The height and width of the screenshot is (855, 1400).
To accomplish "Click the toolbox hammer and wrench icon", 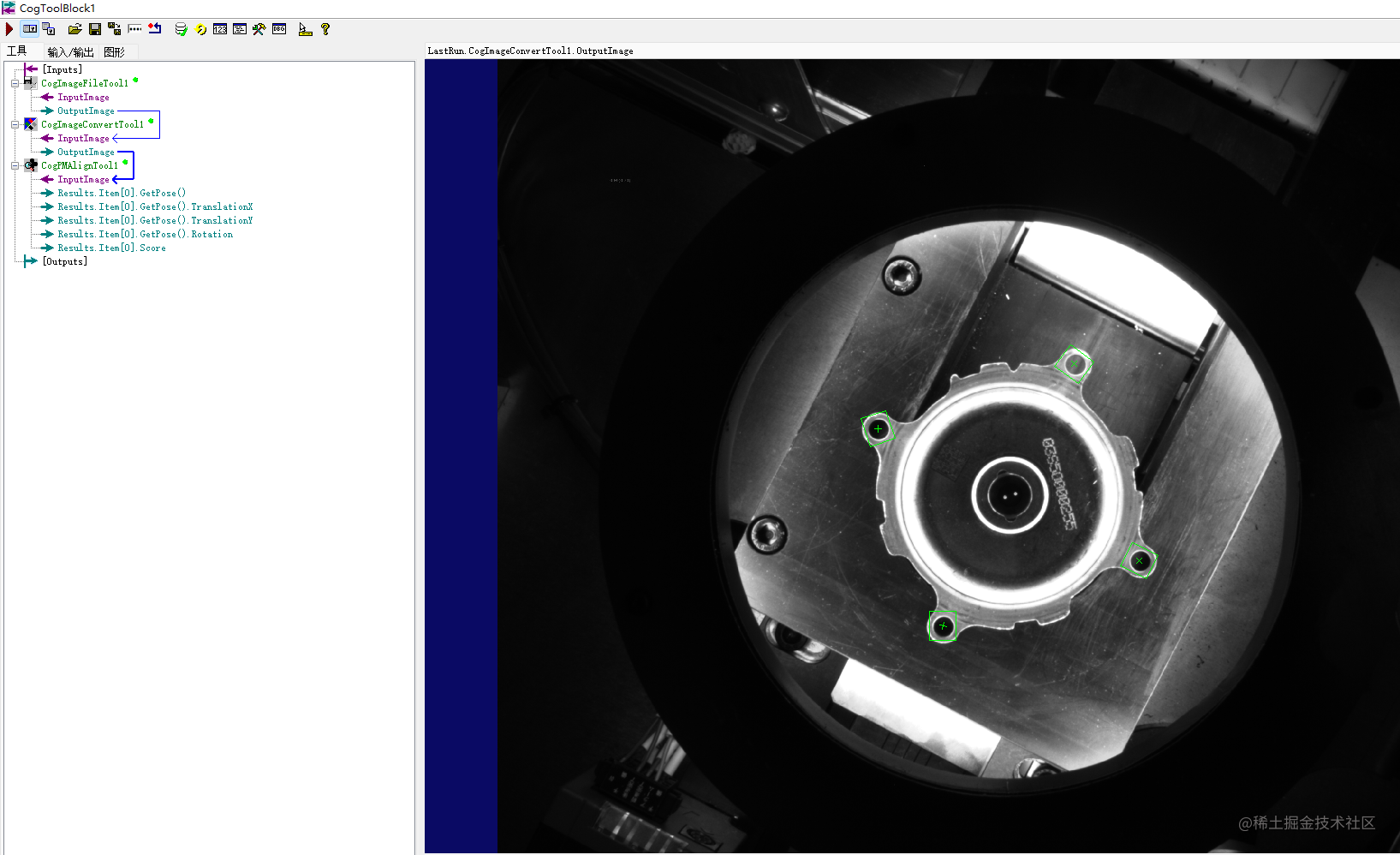I will pyautogui.click(x=259, y=29).
